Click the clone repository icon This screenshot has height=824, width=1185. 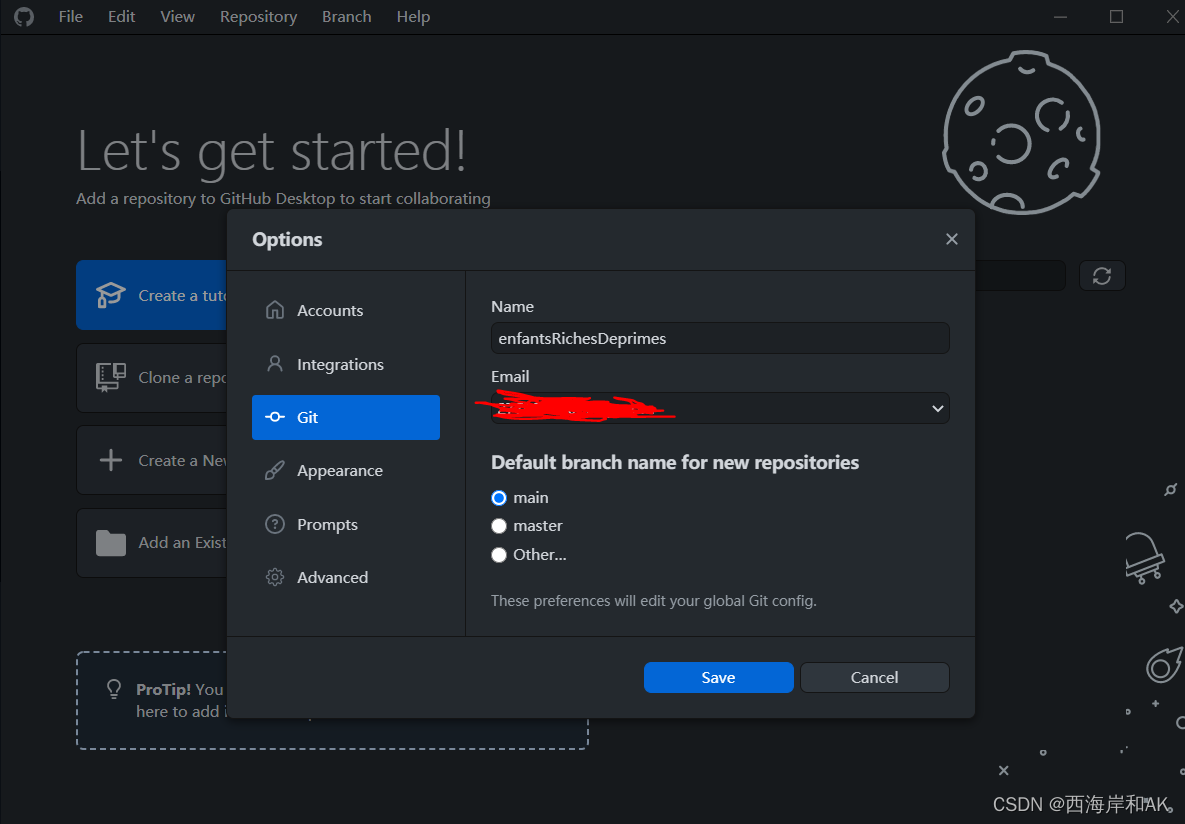coord(110,377)
